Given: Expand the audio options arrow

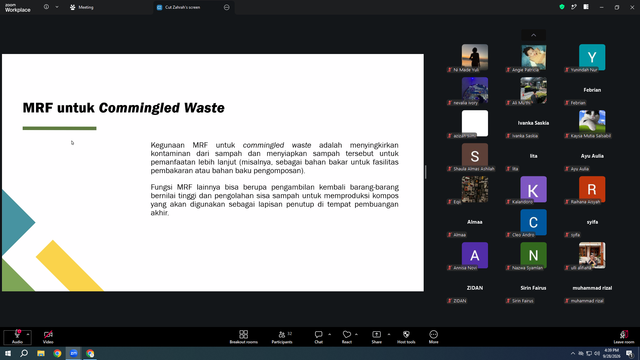Looking at the screenshot, I should [x=28, y=334].
